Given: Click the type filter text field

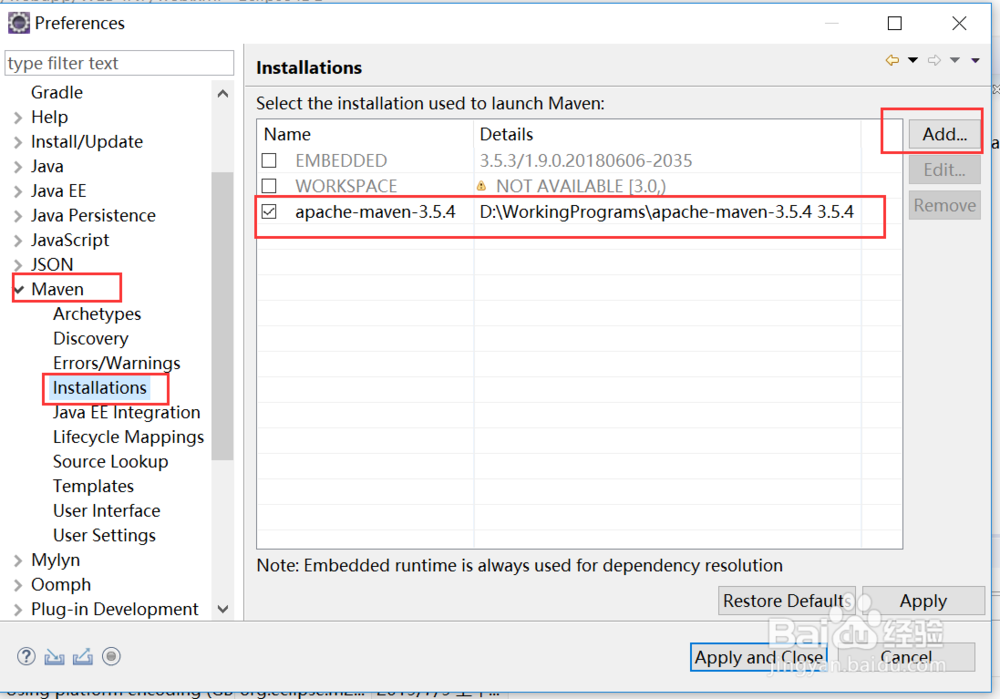Looking at the screenshot, I should pyautogui.click(x=119, y=63).
